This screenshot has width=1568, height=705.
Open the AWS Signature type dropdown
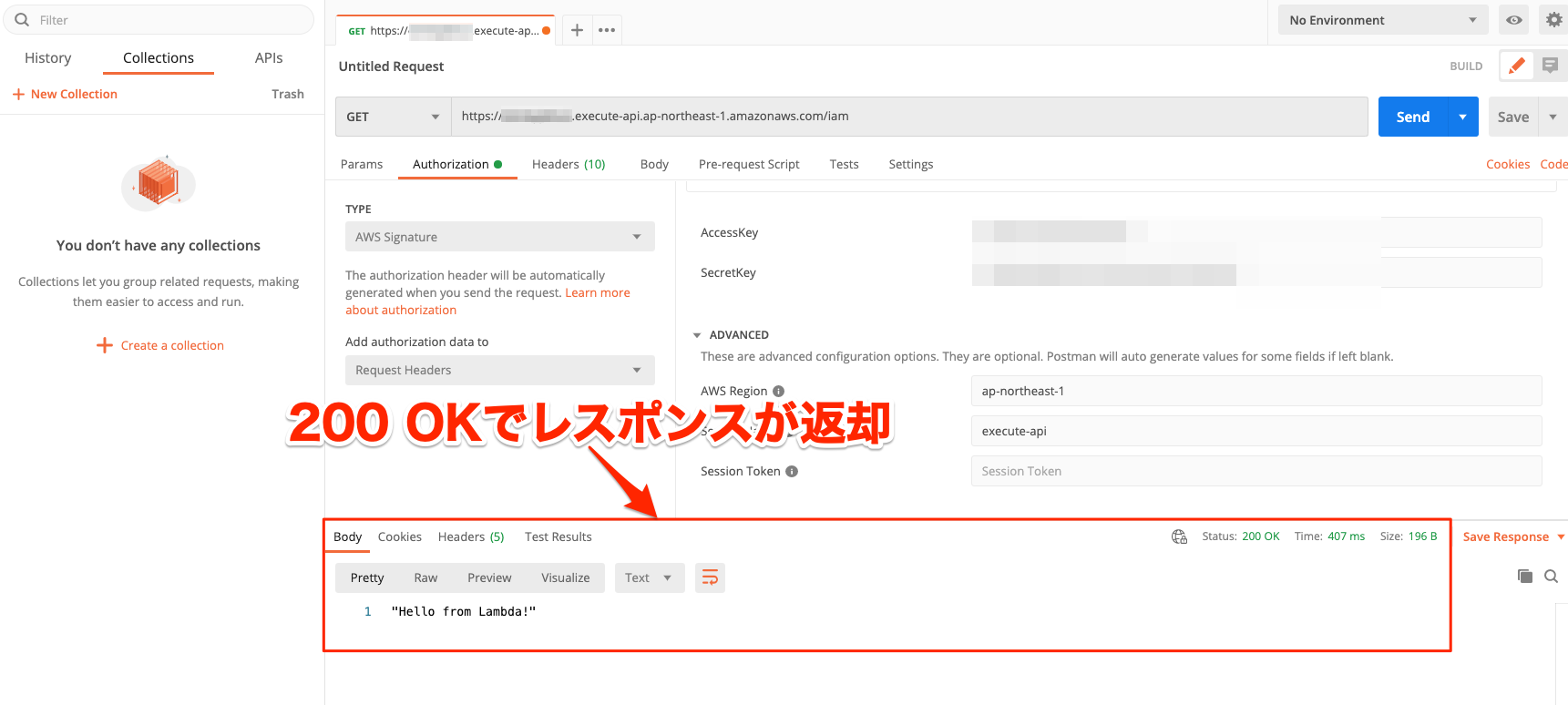[499, 237]
